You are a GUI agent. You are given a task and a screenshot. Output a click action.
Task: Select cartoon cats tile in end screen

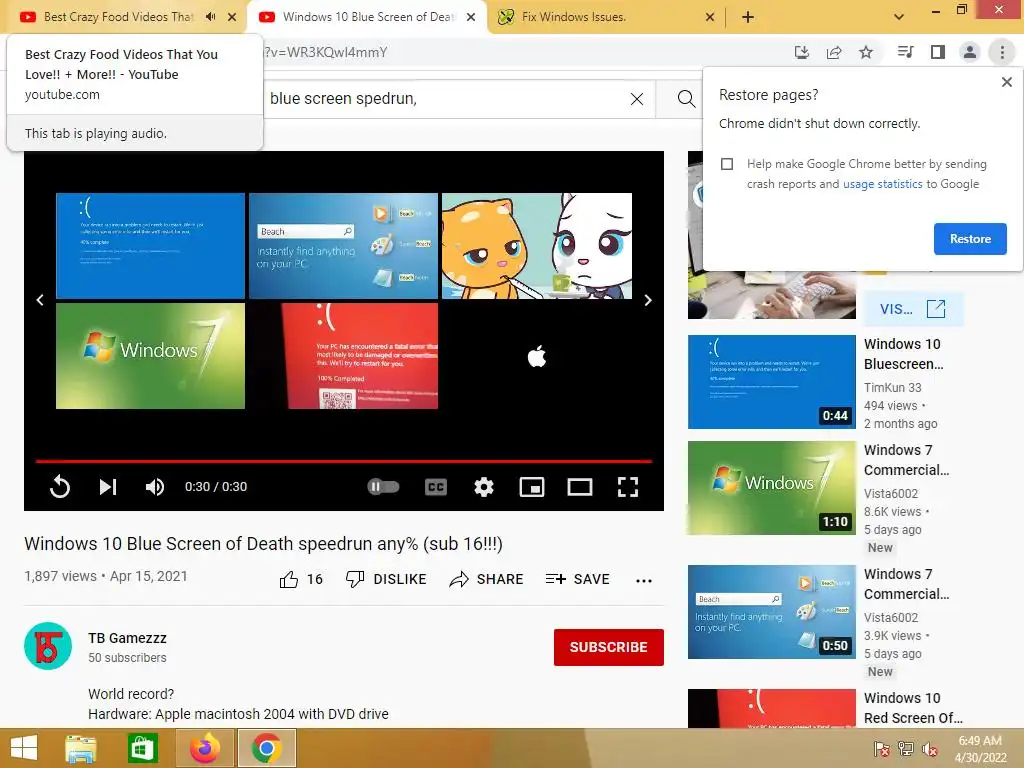tap(537, 246)
